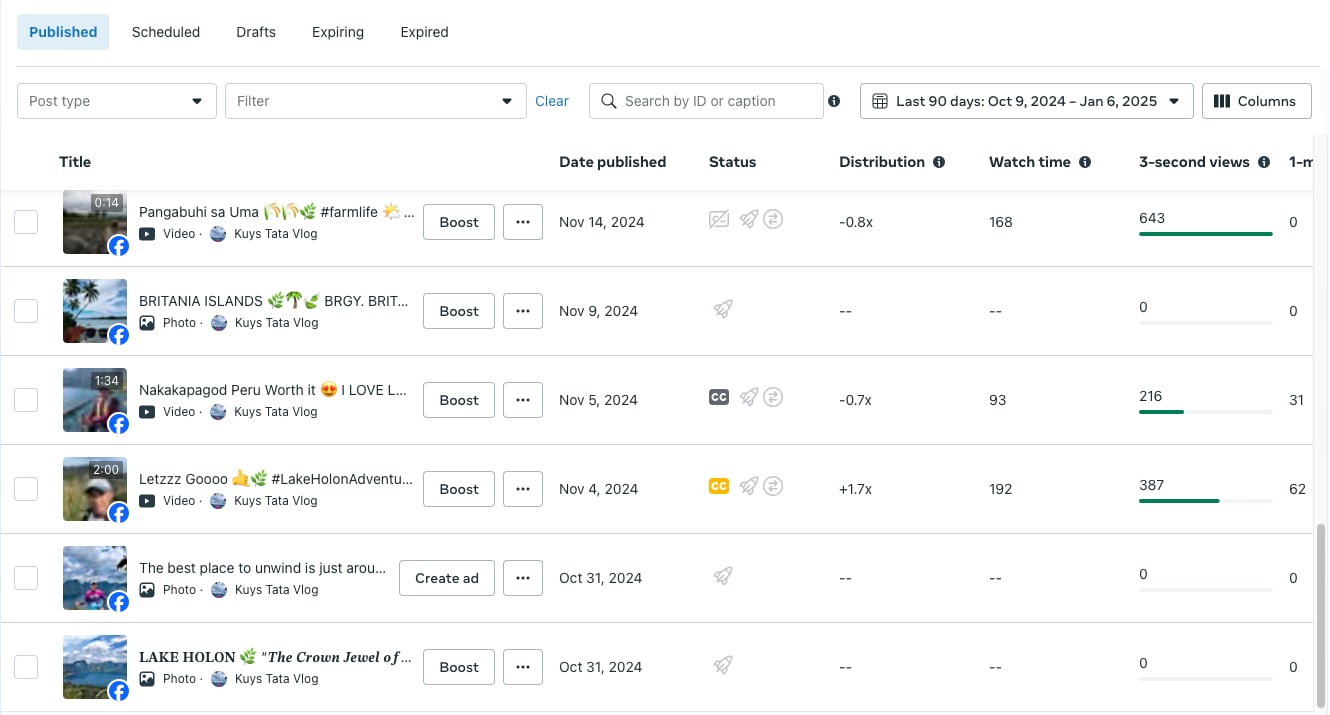Tick the BRITANIA ISLANDS photo checkbox
The height and width of the screenshot is (715, 1330).
[26, 311]
